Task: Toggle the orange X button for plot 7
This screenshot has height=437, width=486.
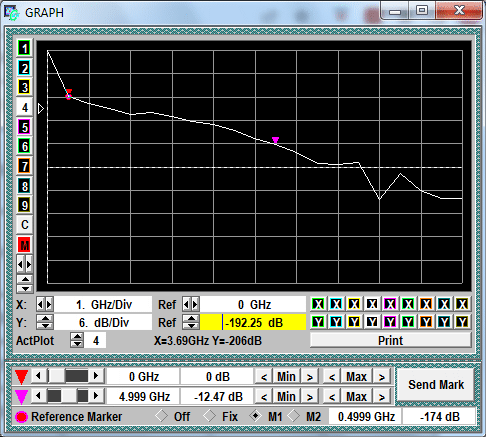Action: 426,304
